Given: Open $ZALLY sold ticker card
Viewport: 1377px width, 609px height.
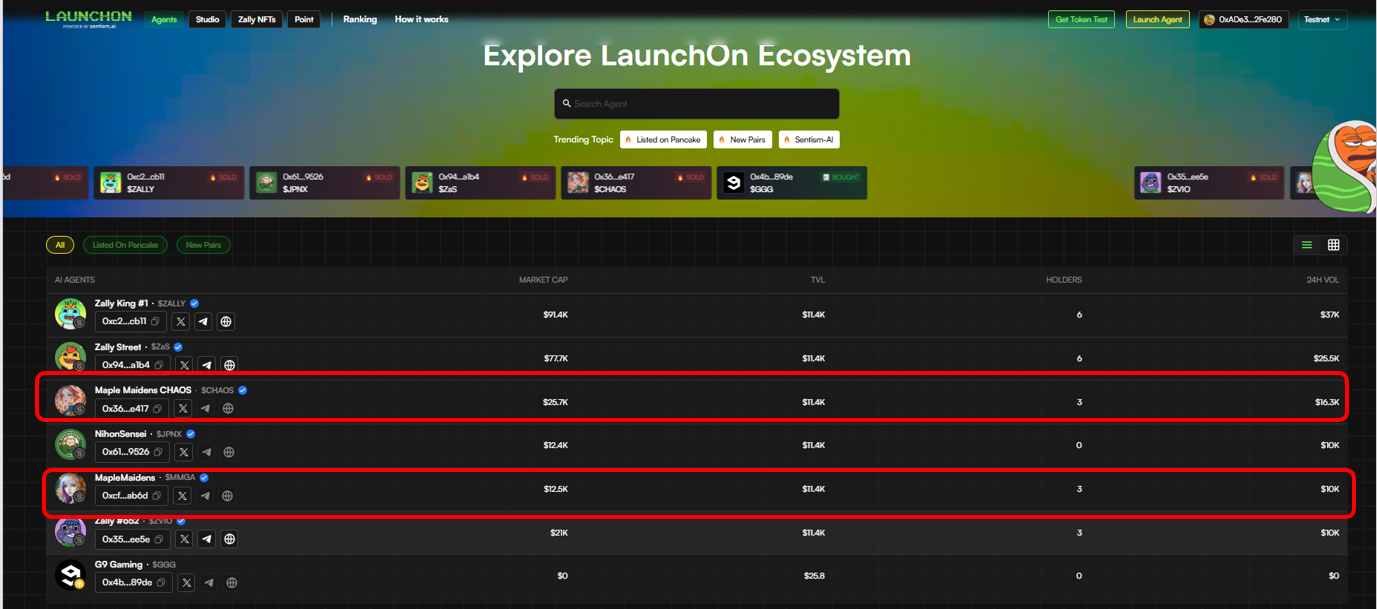Looking at the screenshot, I should 169,183.
